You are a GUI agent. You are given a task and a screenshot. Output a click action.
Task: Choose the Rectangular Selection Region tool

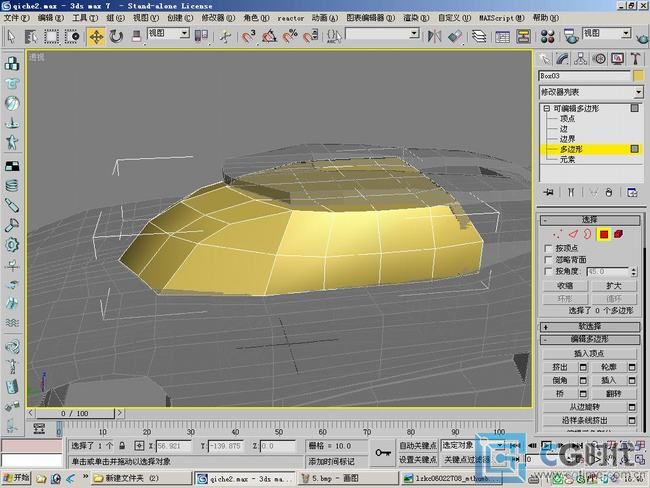[x=51, y=36]
